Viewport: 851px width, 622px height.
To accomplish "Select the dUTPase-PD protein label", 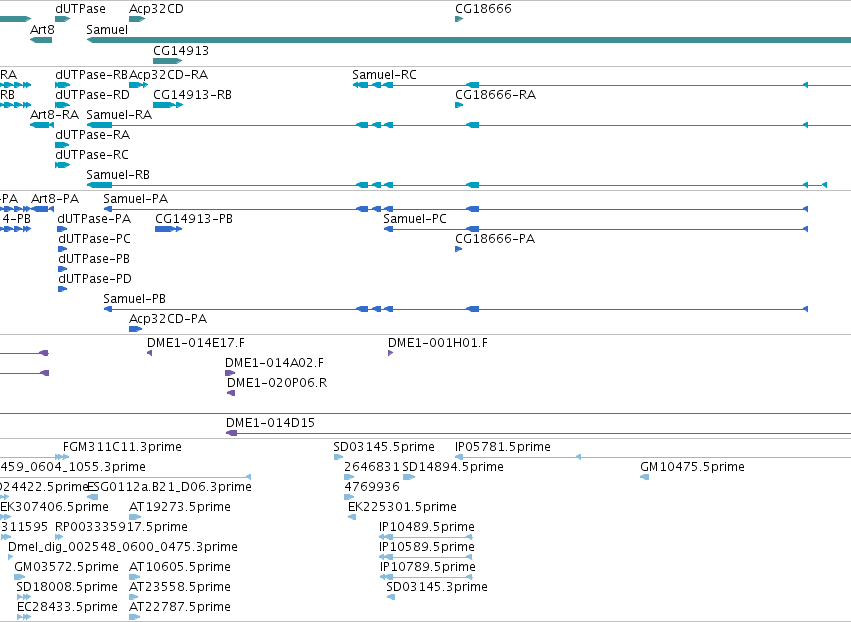I will pos(95,279).
